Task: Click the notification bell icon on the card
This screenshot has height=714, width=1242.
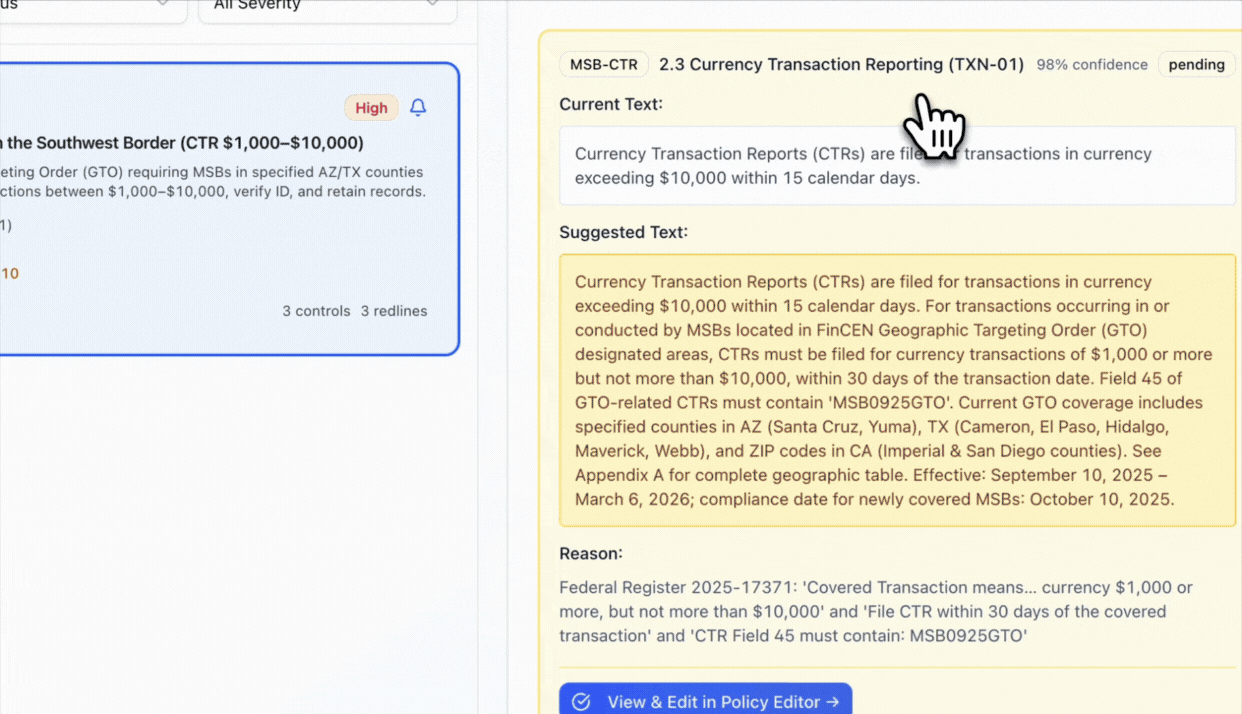Action: (418, 108)
